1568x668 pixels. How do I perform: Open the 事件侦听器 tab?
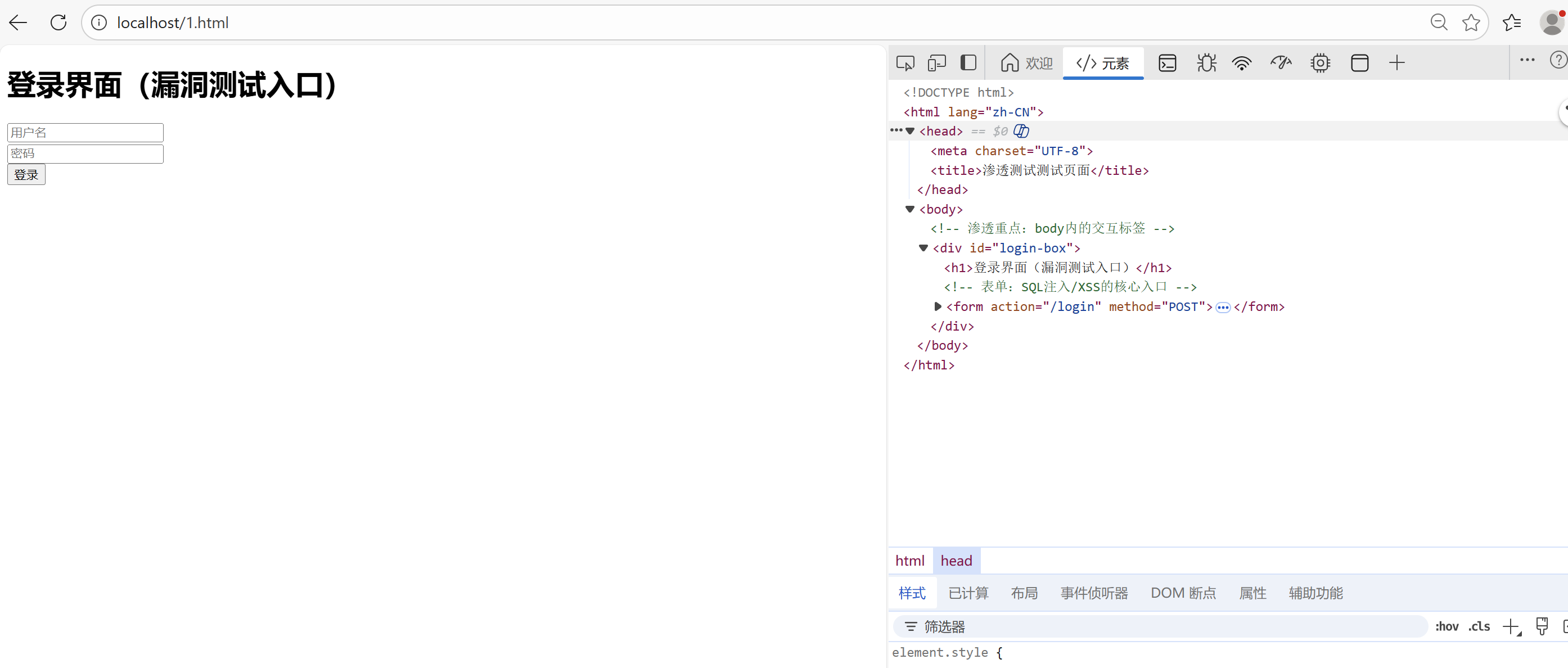point(1093,593)
